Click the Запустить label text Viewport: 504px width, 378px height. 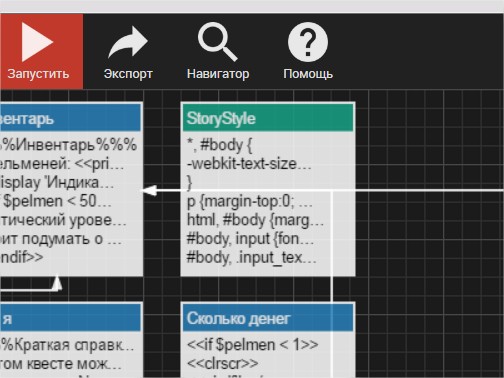point(38,74)
